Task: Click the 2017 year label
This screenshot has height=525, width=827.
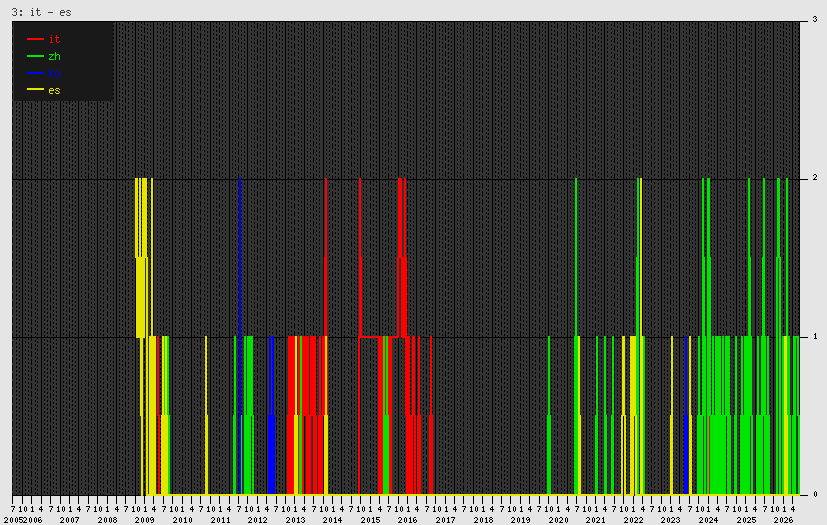Action: pyautogui.click(x=445, y=520)
